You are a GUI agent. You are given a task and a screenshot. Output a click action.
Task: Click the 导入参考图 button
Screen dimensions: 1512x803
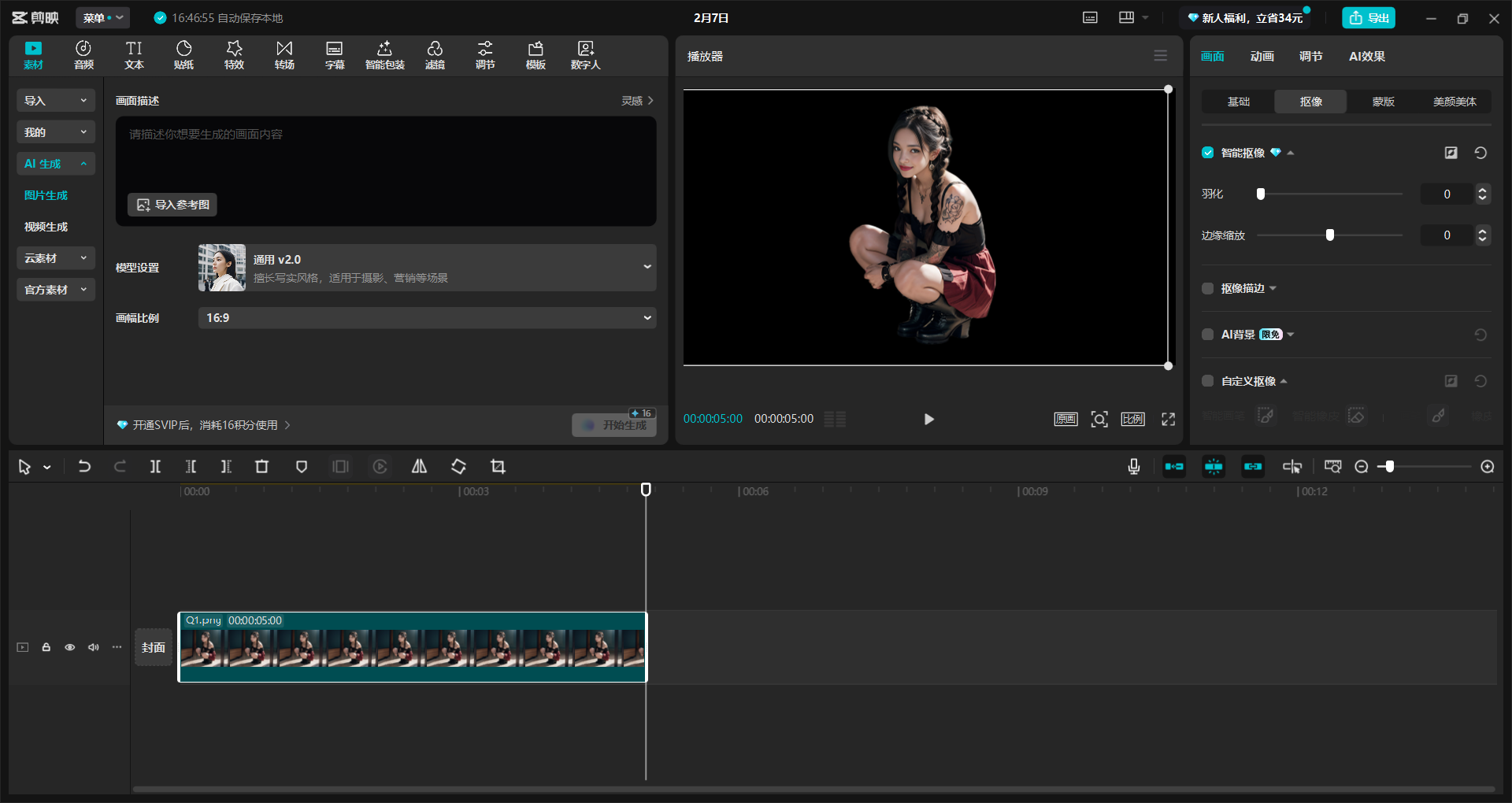click(172, 205)
